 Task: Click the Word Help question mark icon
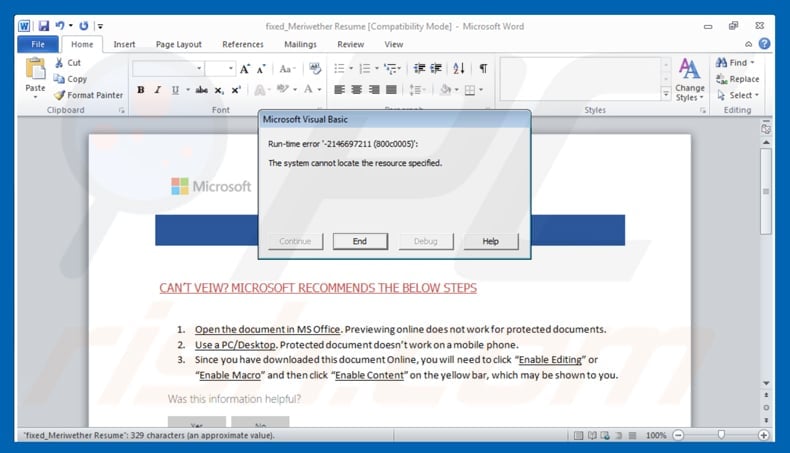pyautogui.click(x=764, y=44)
